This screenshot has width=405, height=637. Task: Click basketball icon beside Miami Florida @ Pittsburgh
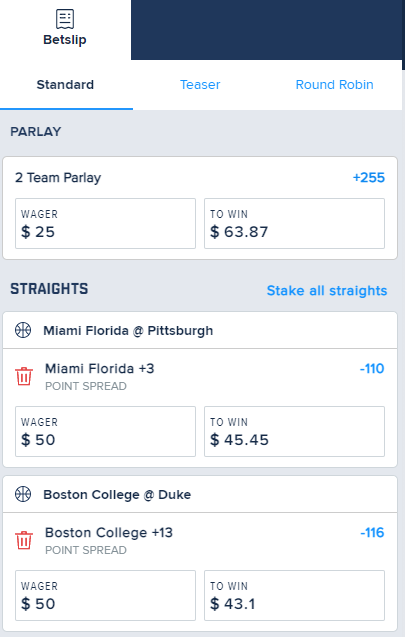click(x=23, y=330)
